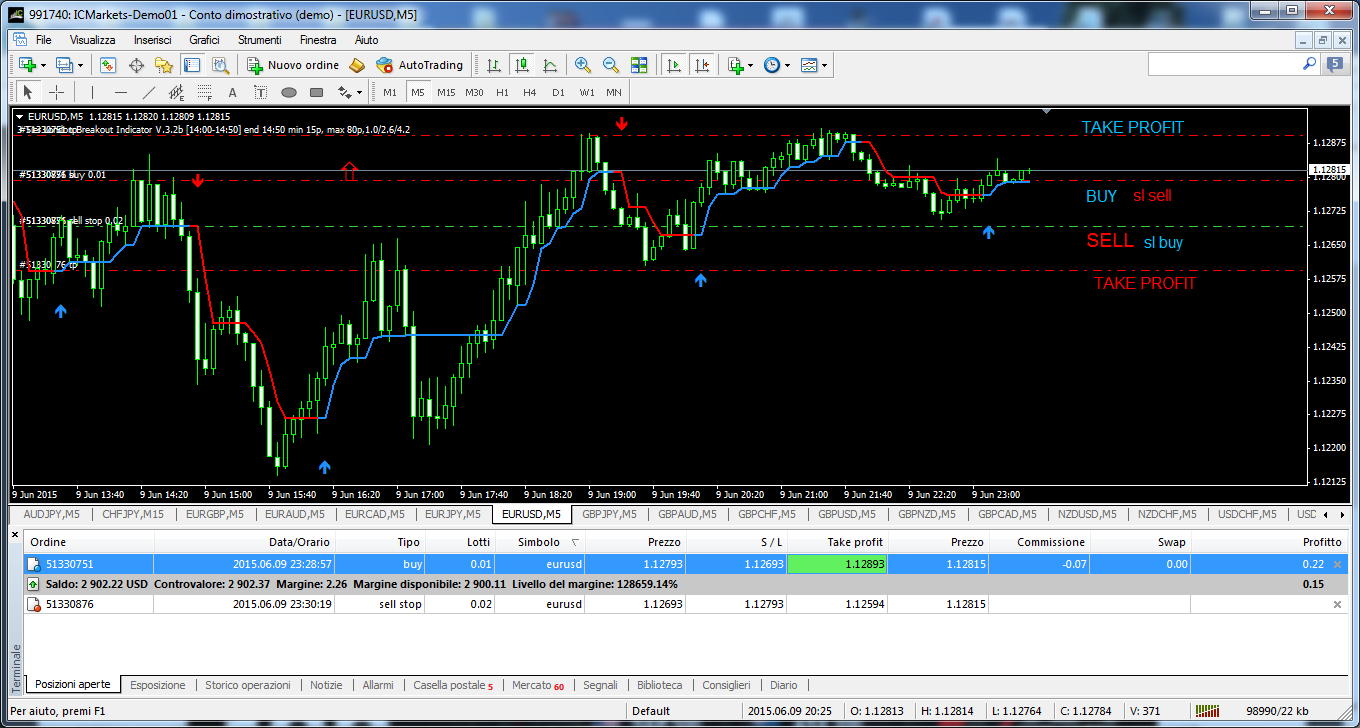The image size is (1360, 728).
Task: Click the Profiles icon in the toolbar
Action: (x=65, y=65)
